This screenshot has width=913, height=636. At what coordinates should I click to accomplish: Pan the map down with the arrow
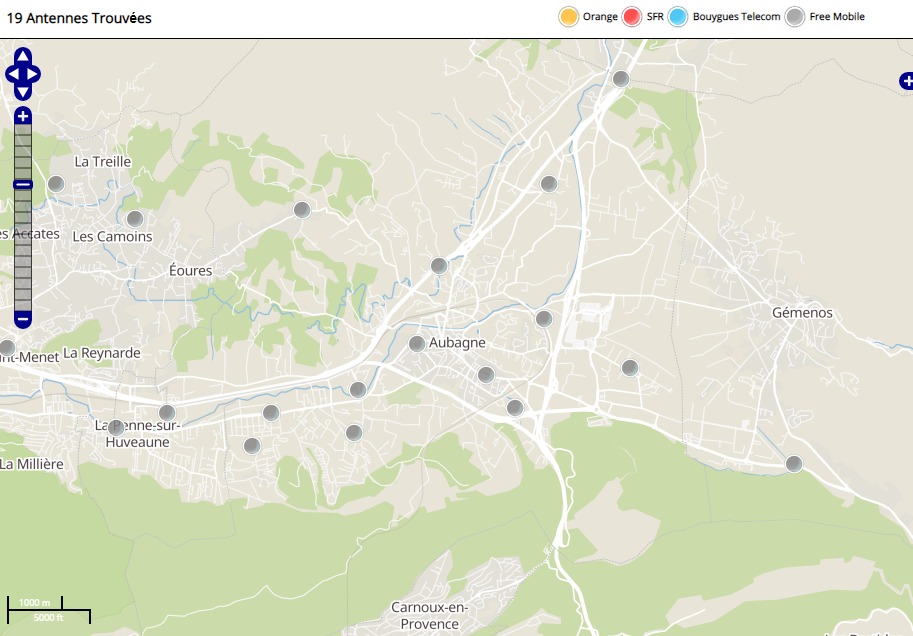pos(23,92)
